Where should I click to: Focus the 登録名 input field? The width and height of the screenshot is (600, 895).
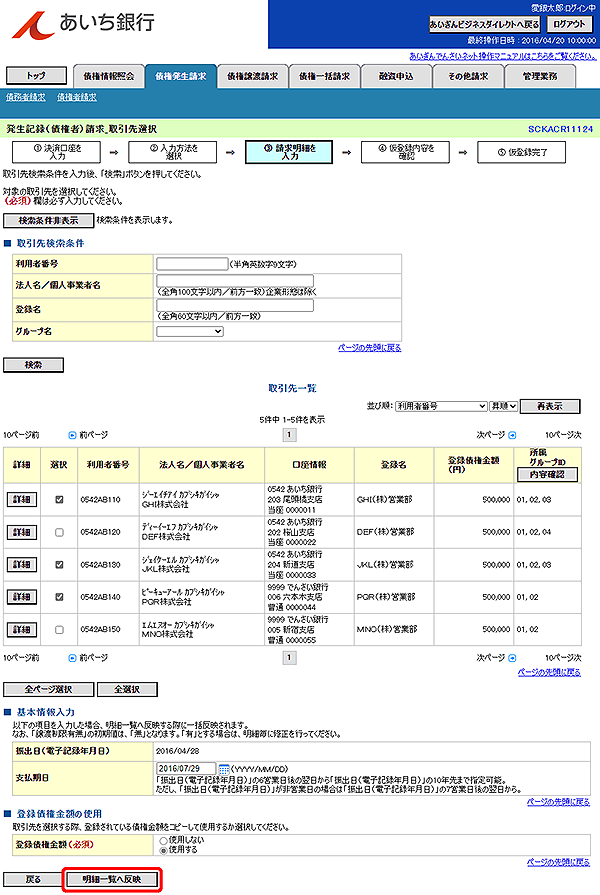[x=235, y=305]
